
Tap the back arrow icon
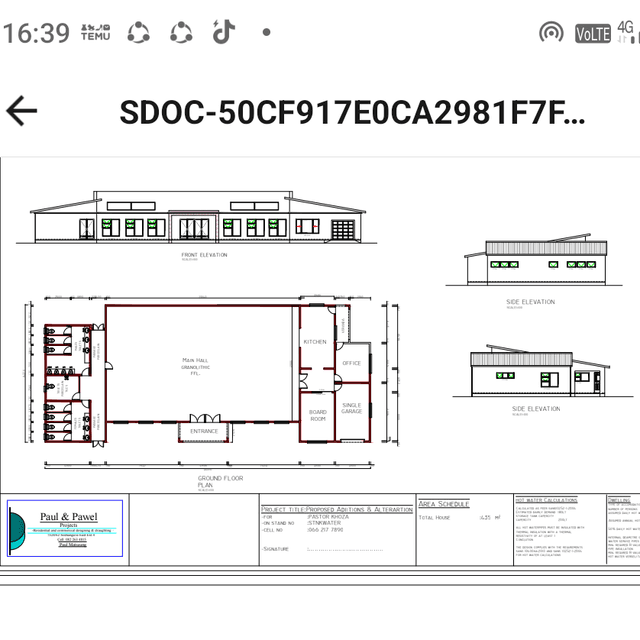click(23, 111)
